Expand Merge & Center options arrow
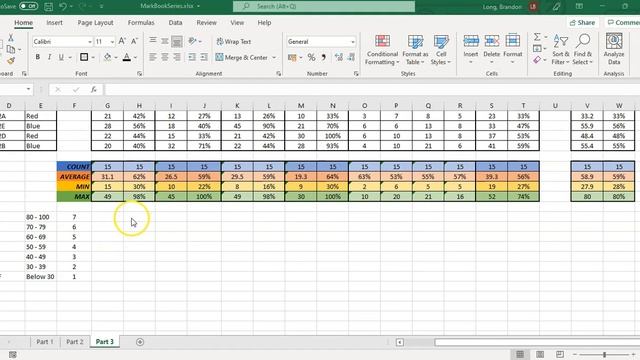This screenshot has width=640, height=360. point(274,58)
